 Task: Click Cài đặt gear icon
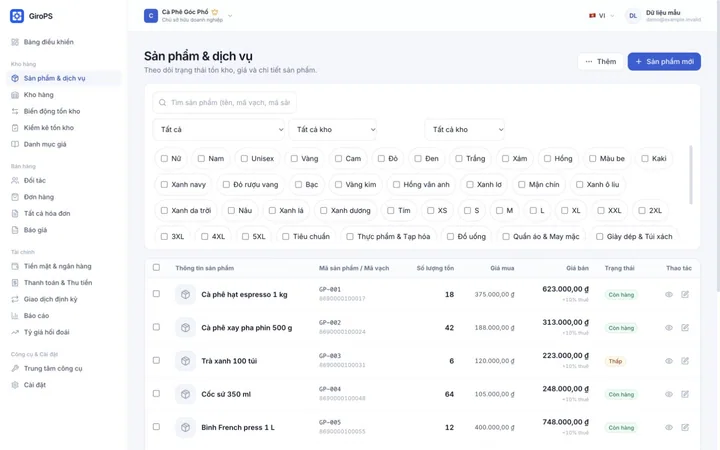15,385
